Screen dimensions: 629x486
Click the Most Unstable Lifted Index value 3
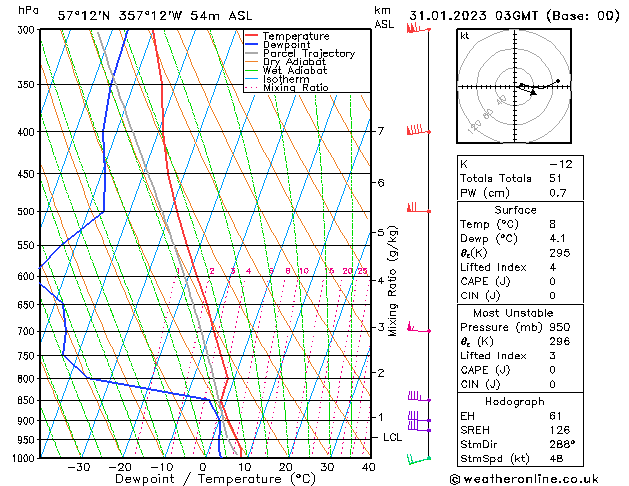[553, 356]
